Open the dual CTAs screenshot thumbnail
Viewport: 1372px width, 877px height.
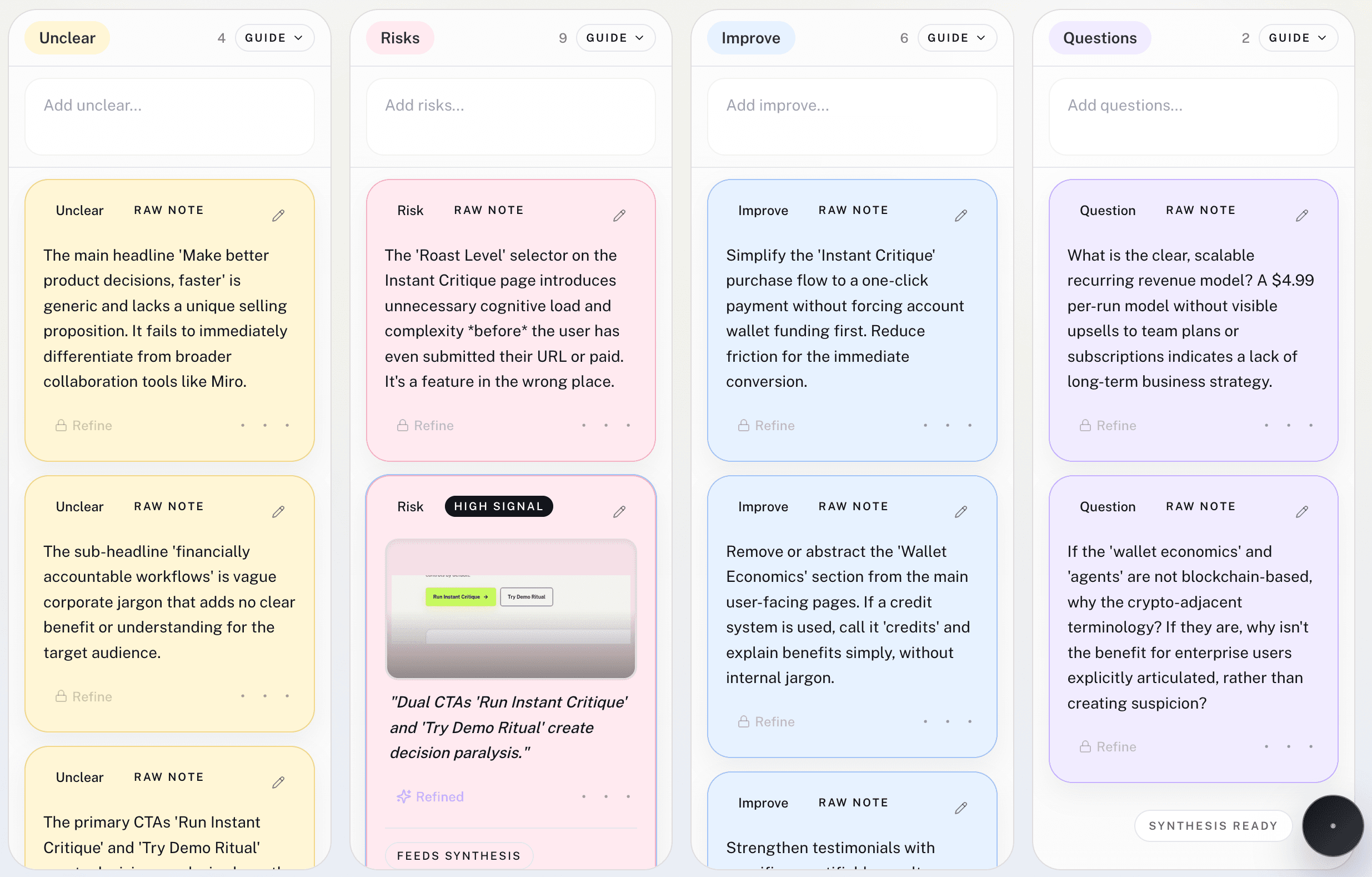pos(510,609)
